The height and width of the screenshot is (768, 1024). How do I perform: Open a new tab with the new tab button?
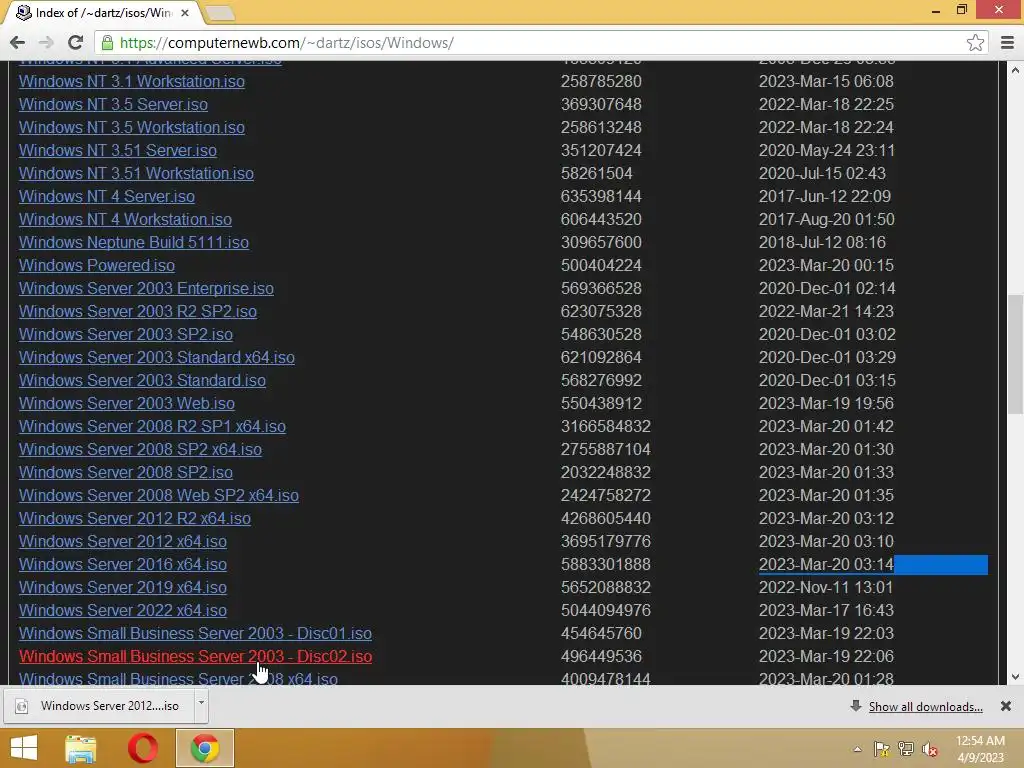point(220,13)
